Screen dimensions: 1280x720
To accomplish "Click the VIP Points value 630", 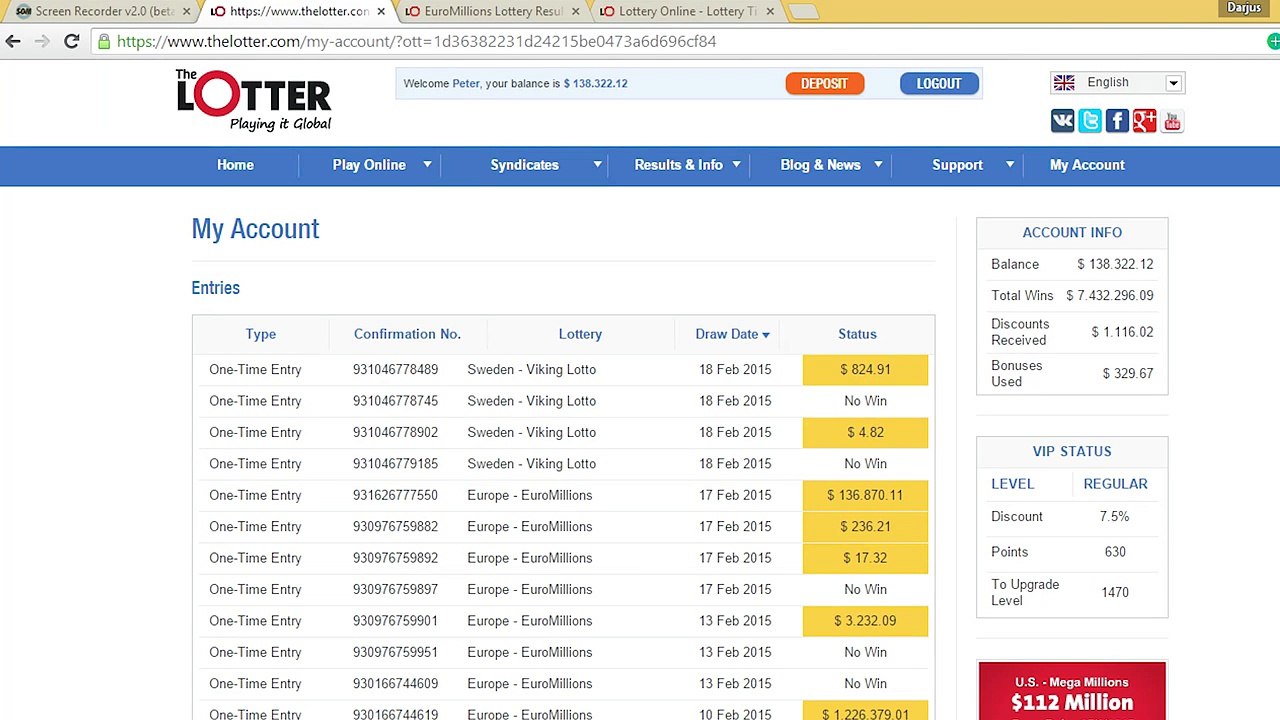I will click(1115, 552).
